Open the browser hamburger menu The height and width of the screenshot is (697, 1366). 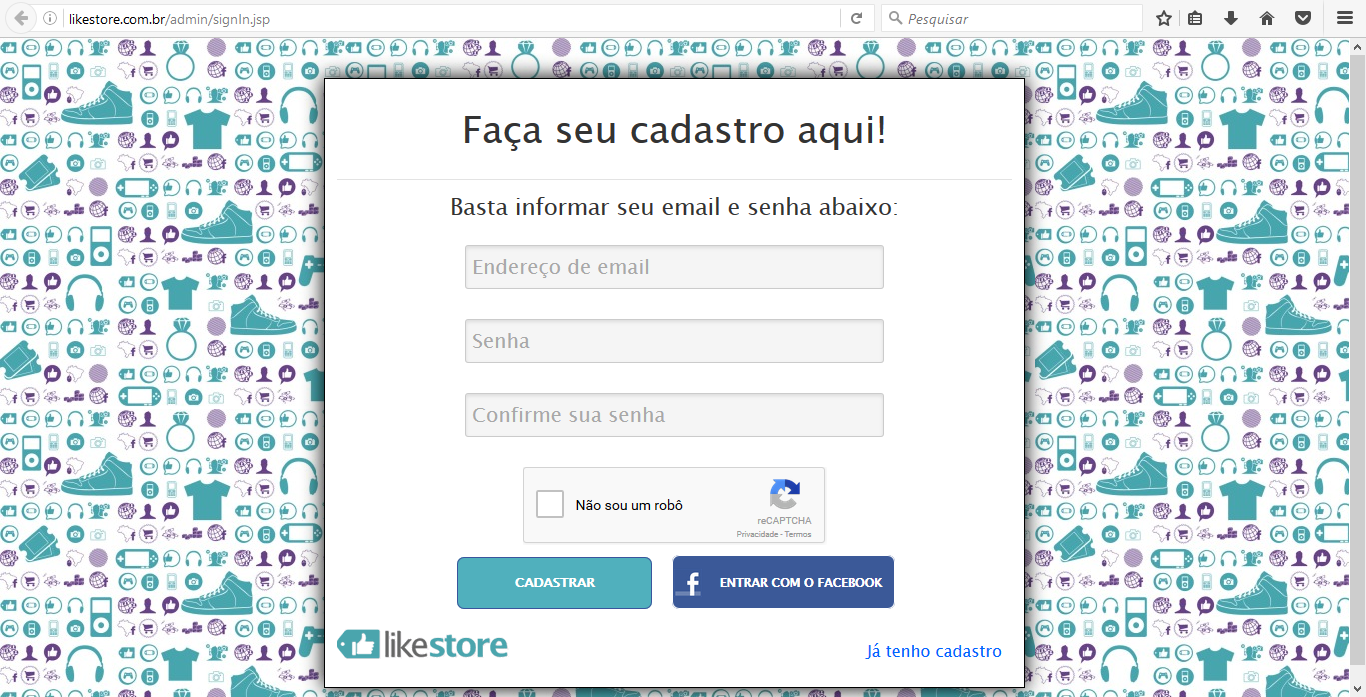pos(1344,19)
